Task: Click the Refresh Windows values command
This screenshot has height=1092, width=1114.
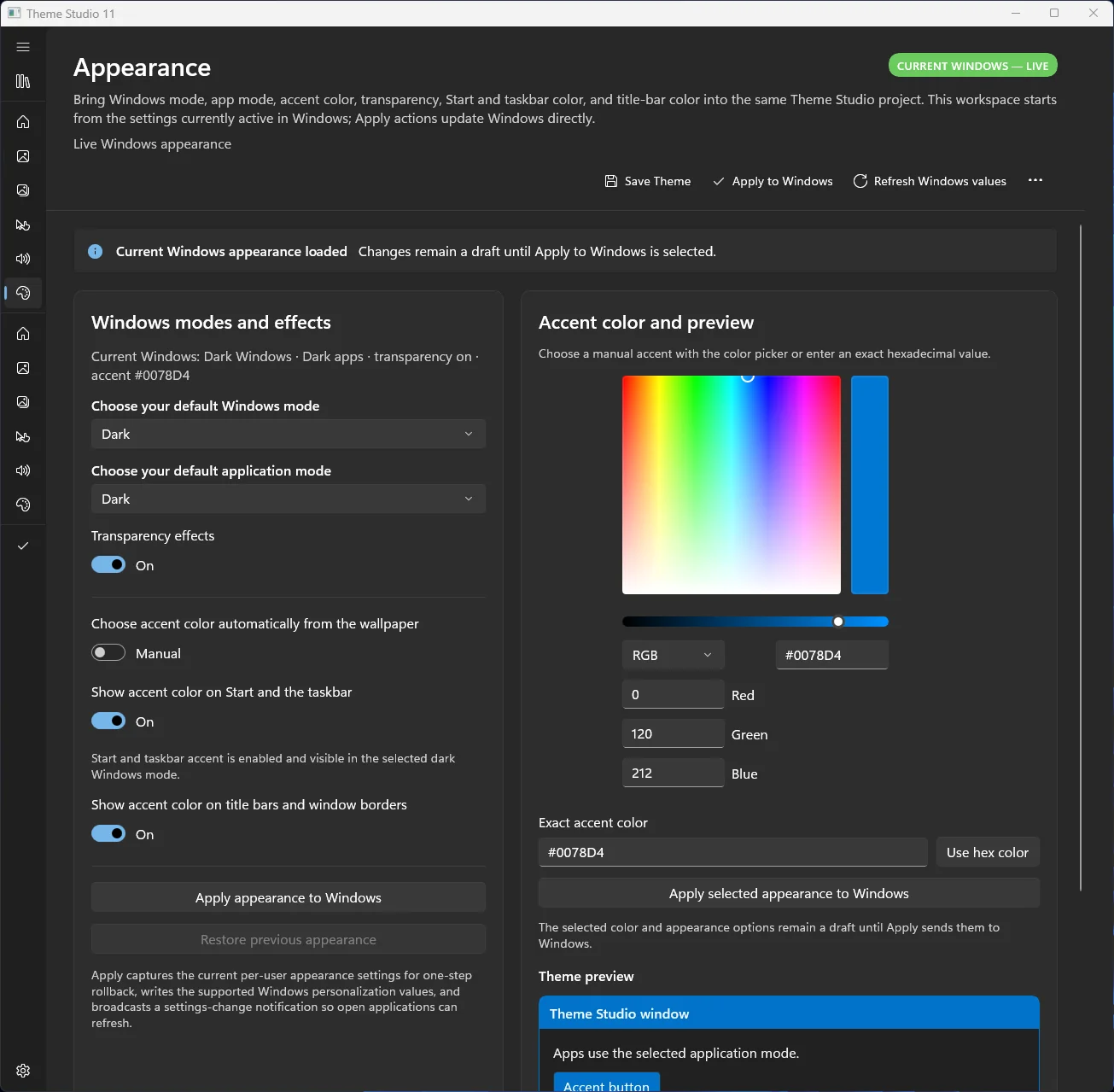Action: pyautogui.click(x=930, y=181)
